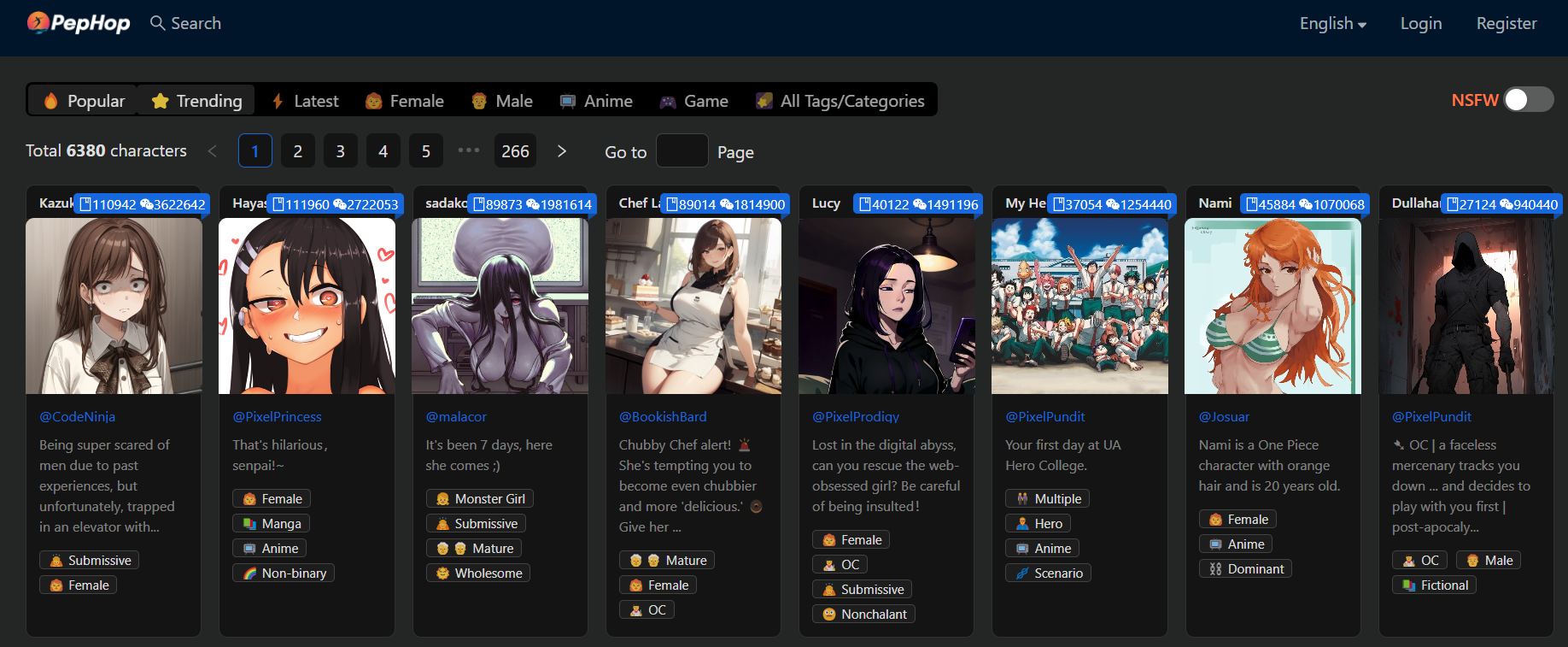This screenshot has width=1568, height=647.
Task: Go to page 3
Action: click(x=341, y=151)
